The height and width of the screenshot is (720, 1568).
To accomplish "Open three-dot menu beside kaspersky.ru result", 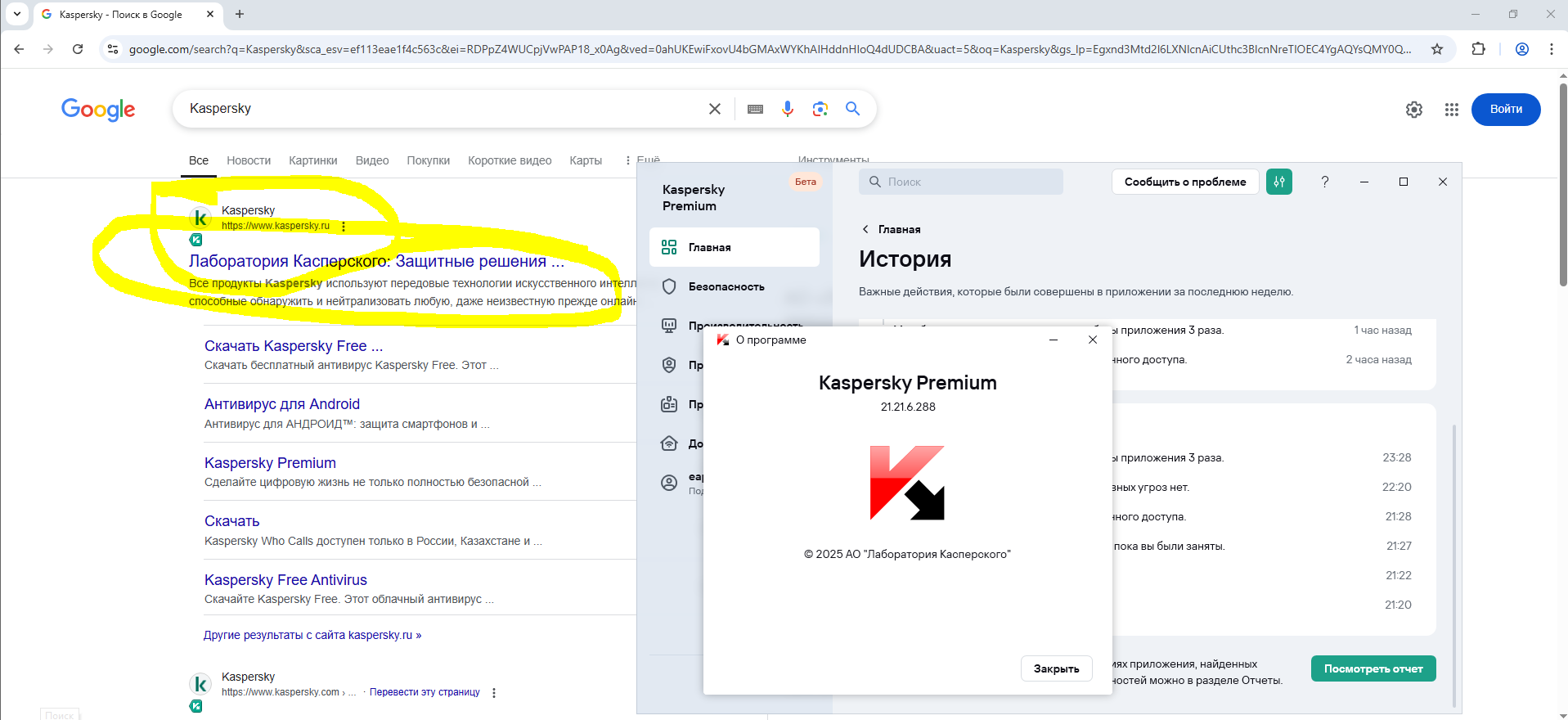I will point(344,227).
